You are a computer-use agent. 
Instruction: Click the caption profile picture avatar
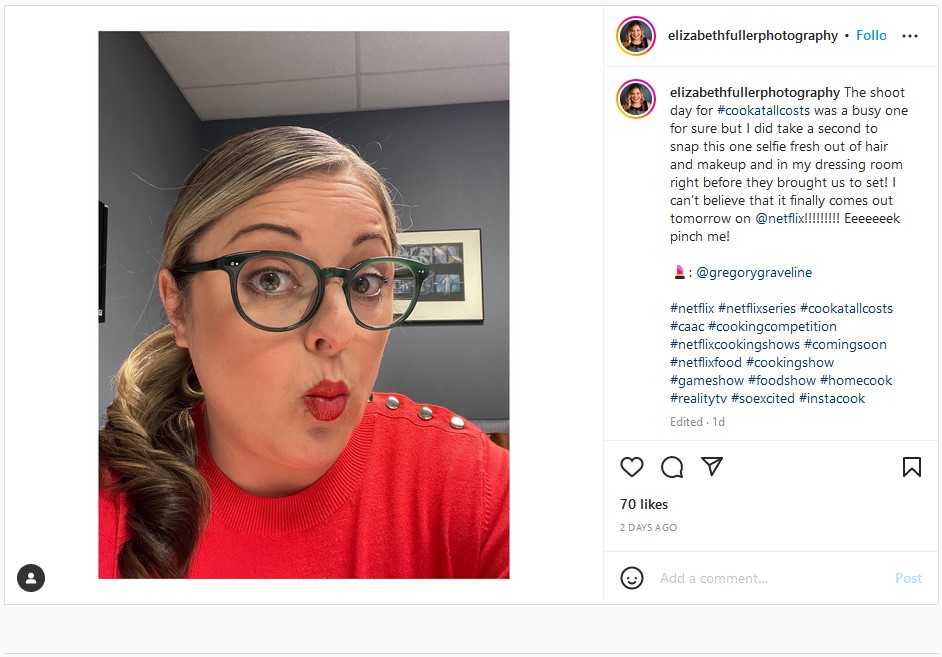[636, 99]
